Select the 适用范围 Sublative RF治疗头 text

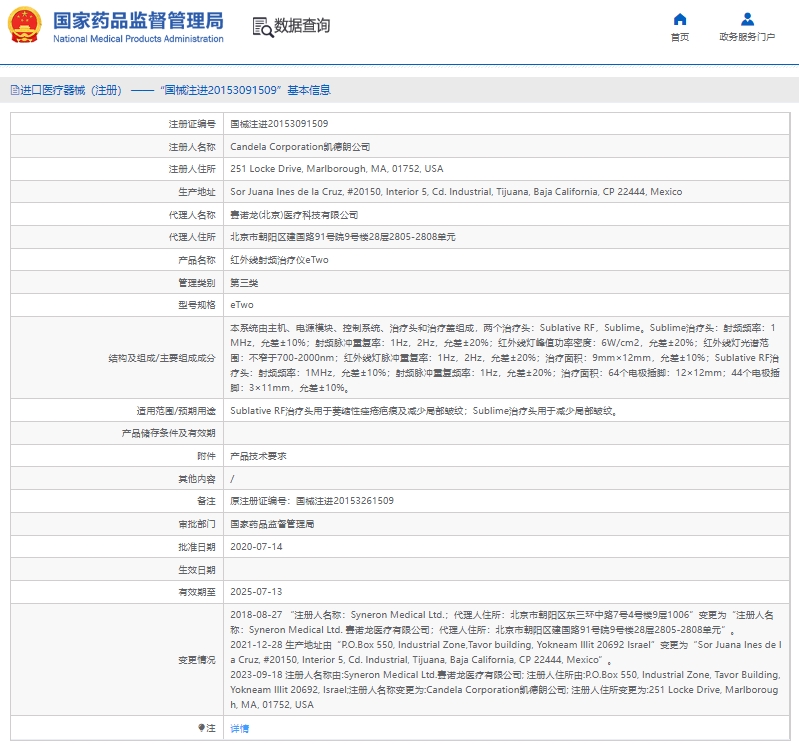point(424,411)
